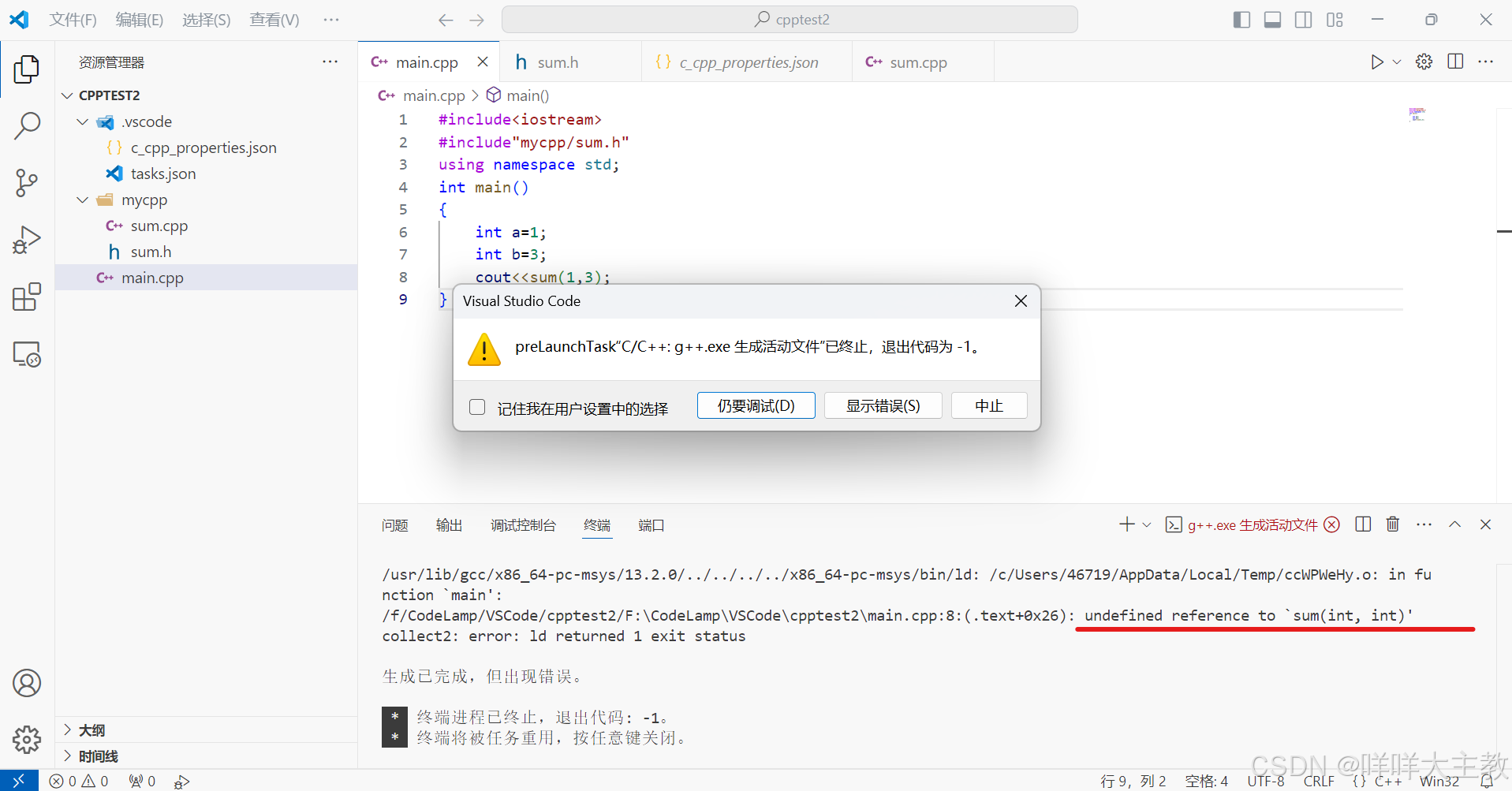Open the Extensions view

(27, 297)
